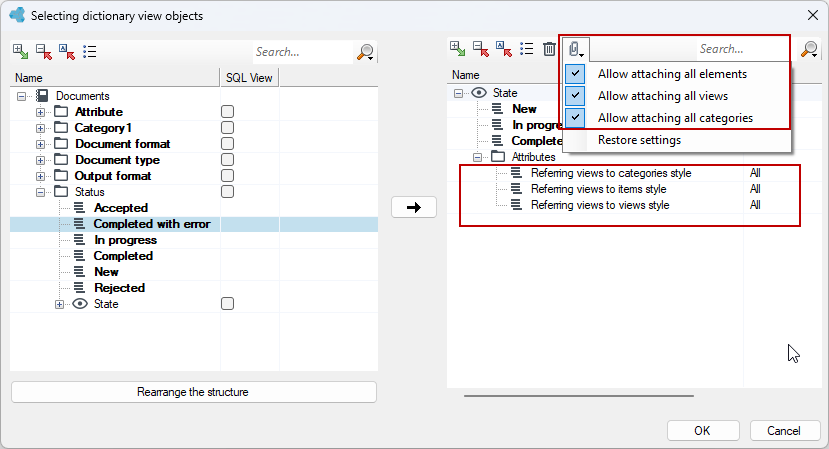Toggle SQL View checkbox for Category1
Viewport: 829px width, 449px height.
227,127
